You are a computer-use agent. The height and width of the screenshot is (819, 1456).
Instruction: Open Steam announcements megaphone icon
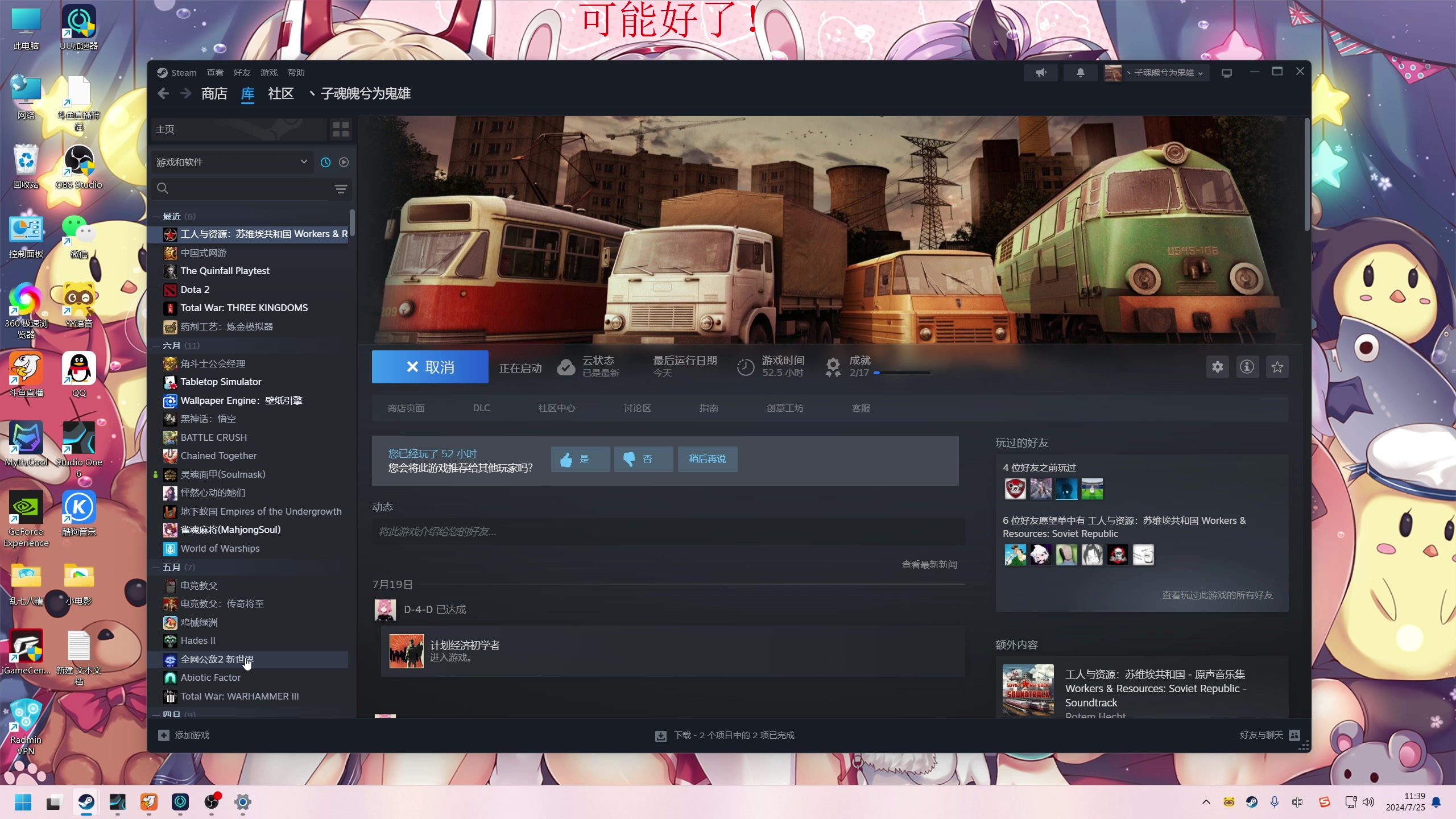[x=1040, y=73]
